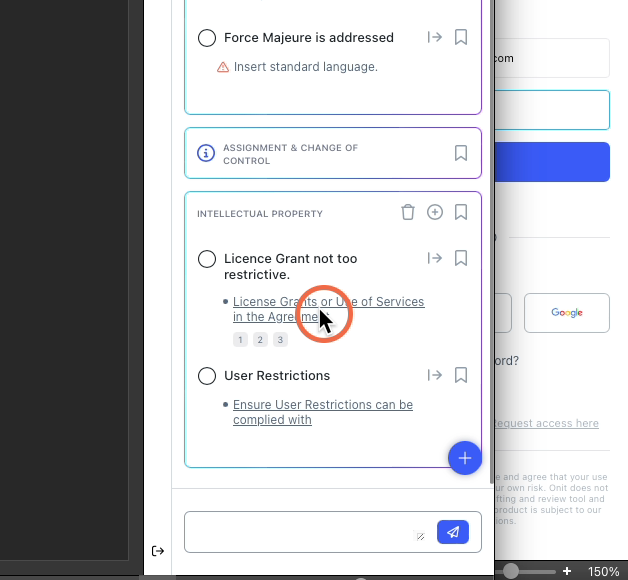Click Google sign-in button in background window

[567, 313]
